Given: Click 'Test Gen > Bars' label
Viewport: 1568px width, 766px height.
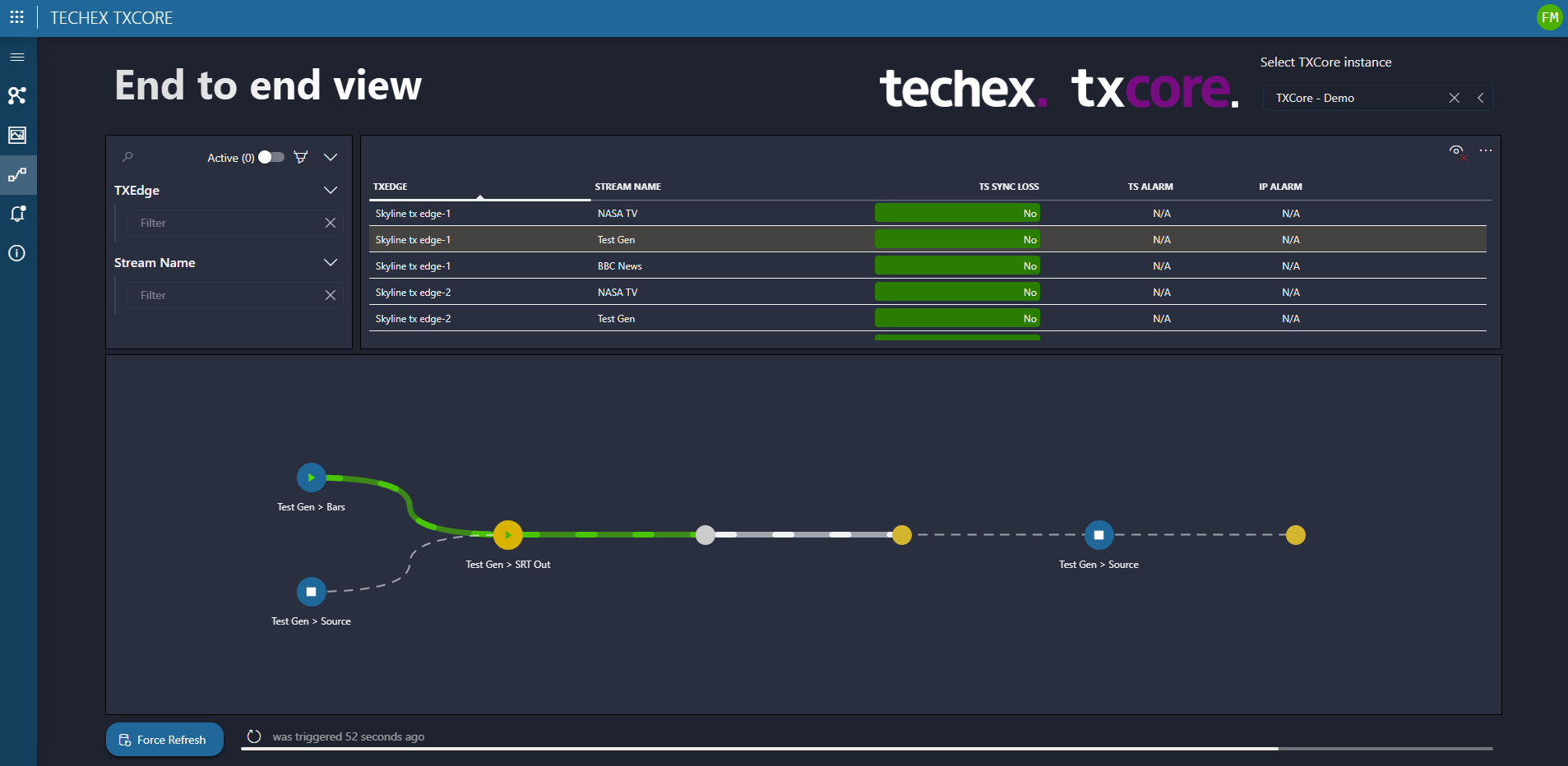Looking at the screenshot, I should click(311, 507).
